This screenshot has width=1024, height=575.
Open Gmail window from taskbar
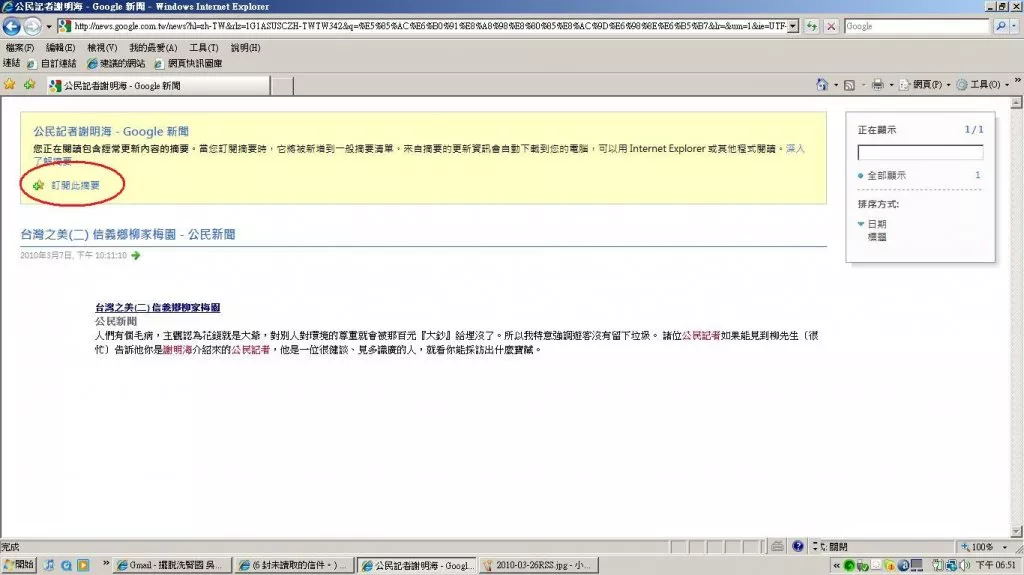(171, 565)
